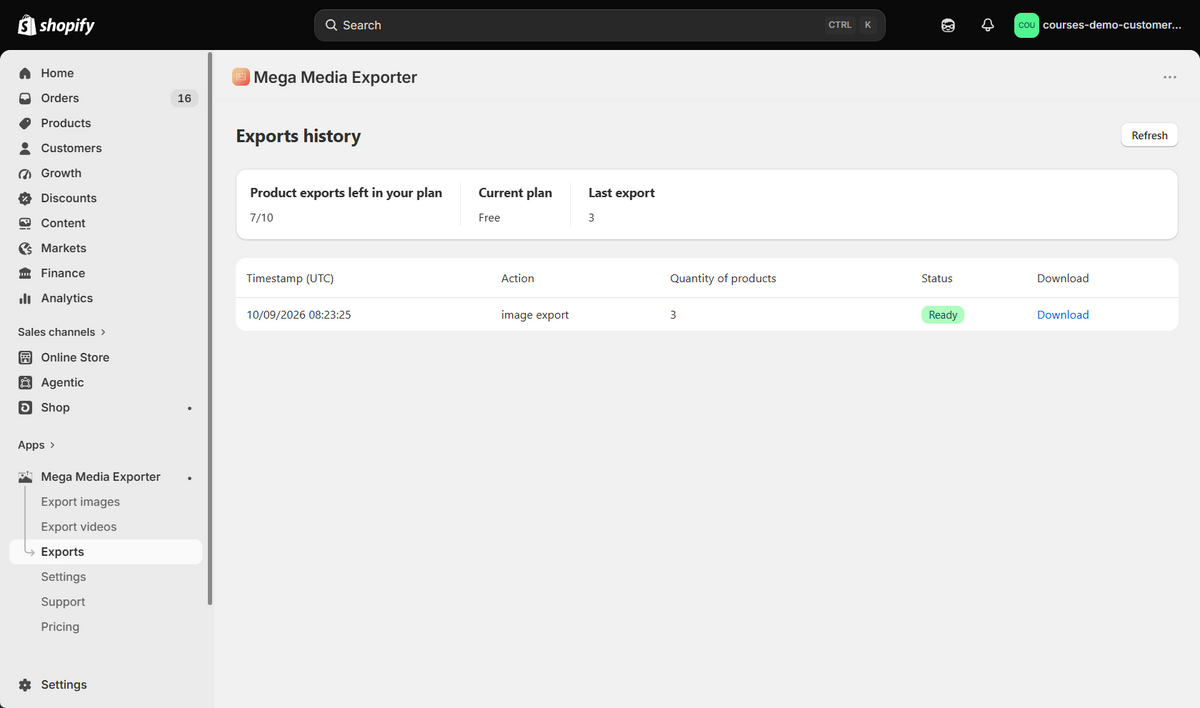Click the 'Last export' label

pyautogui.click(x=622, y=193)
